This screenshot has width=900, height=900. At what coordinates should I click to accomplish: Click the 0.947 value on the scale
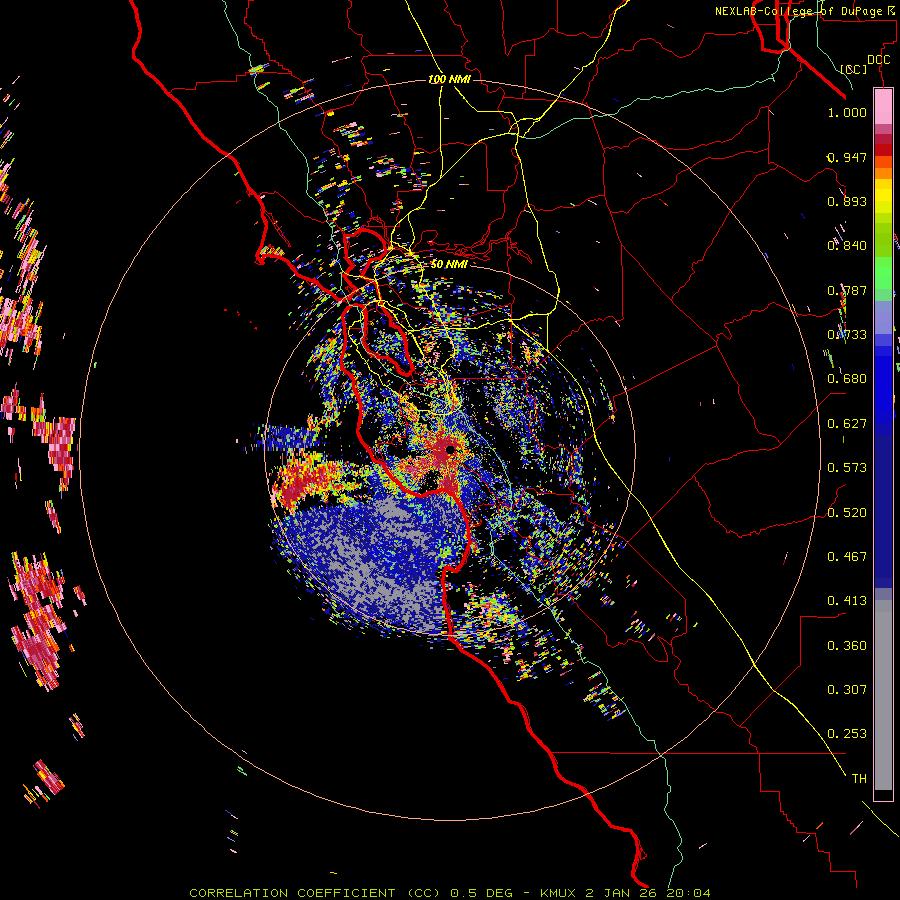pos(847,157)
